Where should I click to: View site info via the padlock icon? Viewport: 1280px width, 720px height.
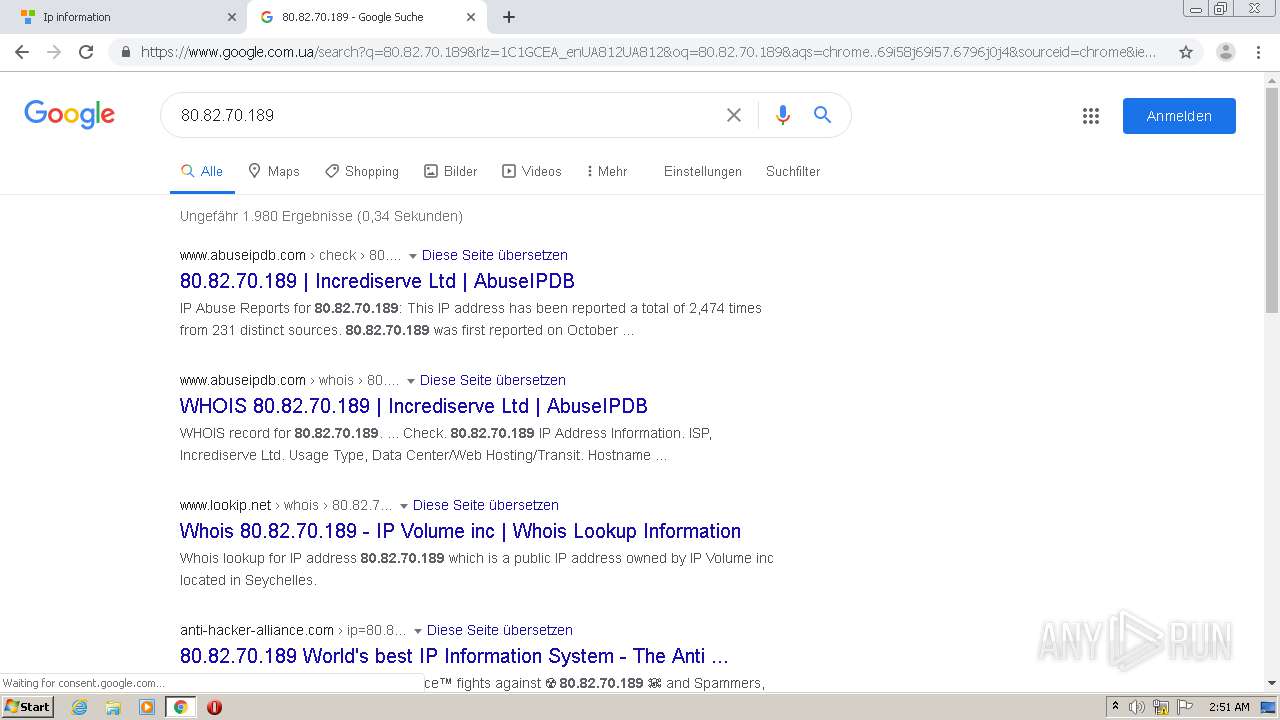[x=126, y=52]
